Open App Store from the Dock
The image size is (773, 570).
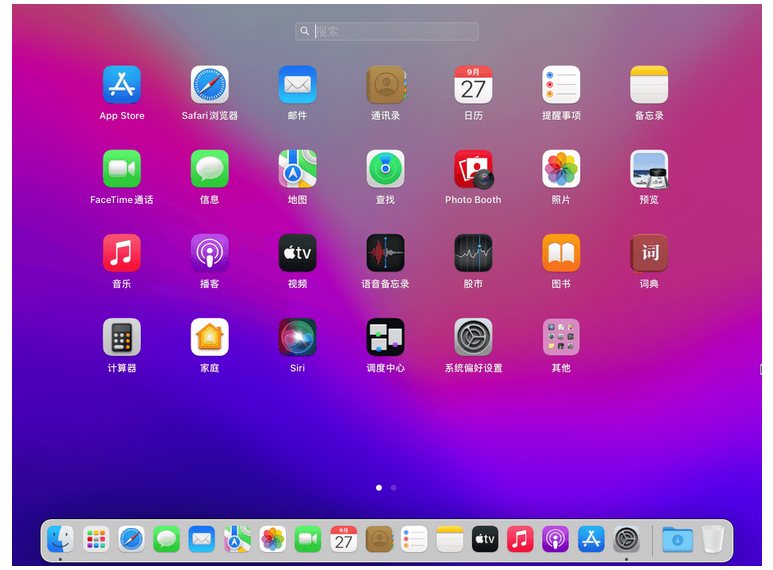point(591,539)
